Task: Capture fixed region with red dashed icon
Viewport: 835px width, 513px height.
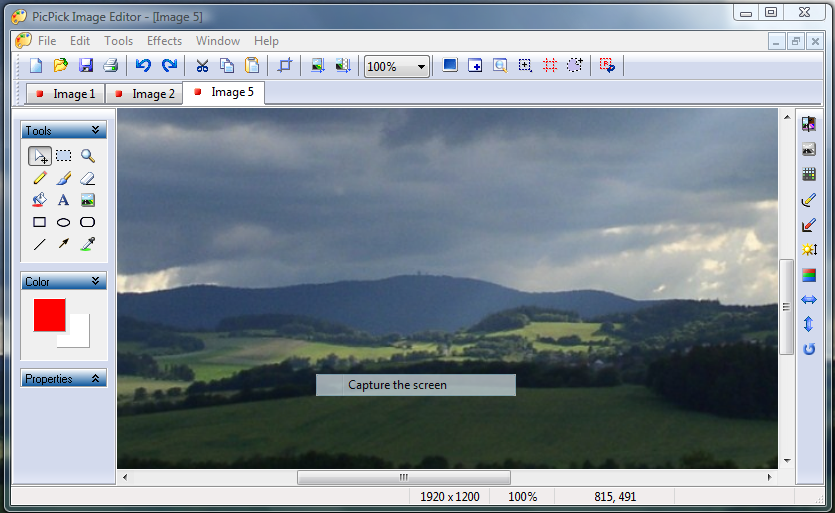Action: point(550,66)
